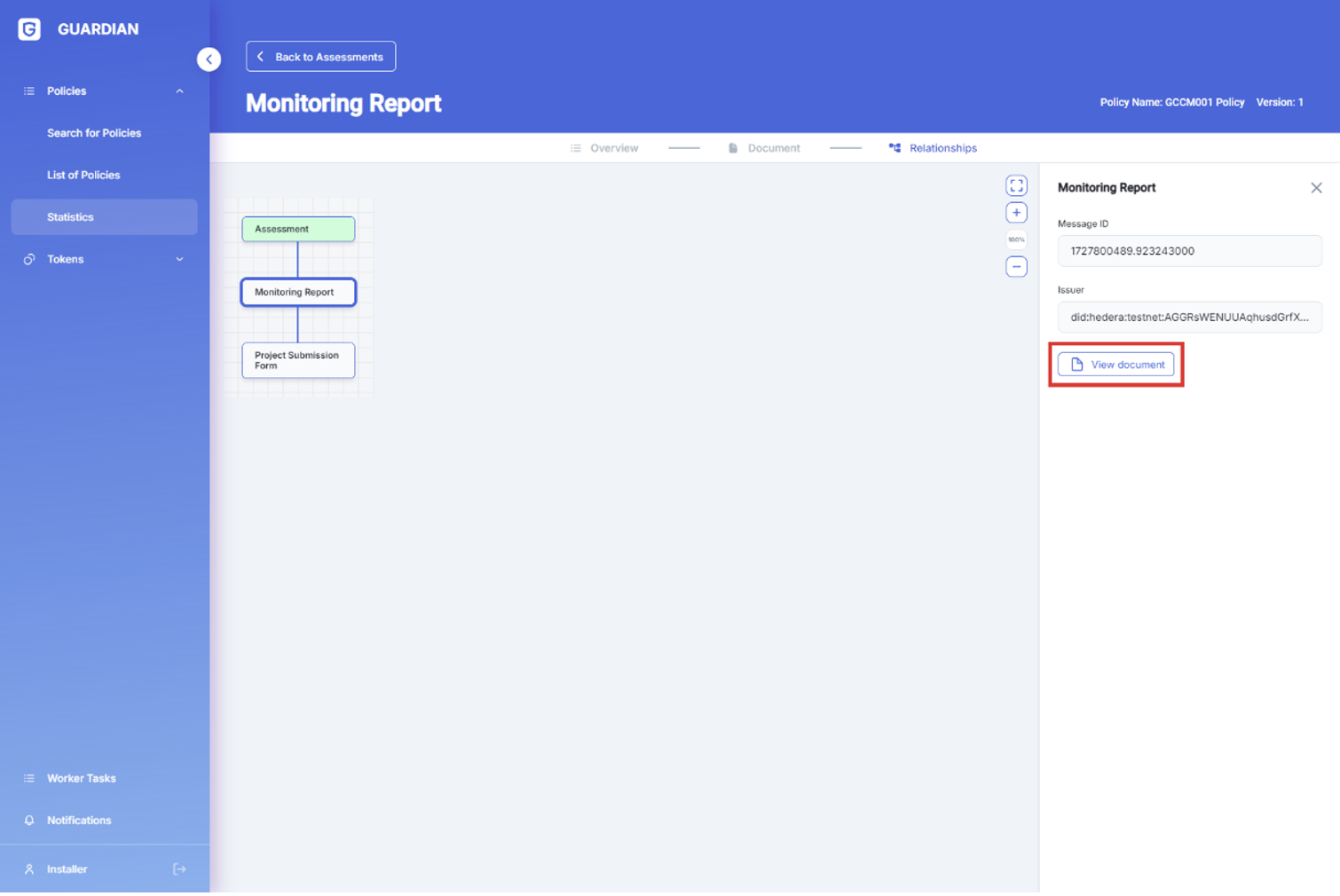Click the fullscreen icon in the graph
1340x896 pixels.
1016,185
